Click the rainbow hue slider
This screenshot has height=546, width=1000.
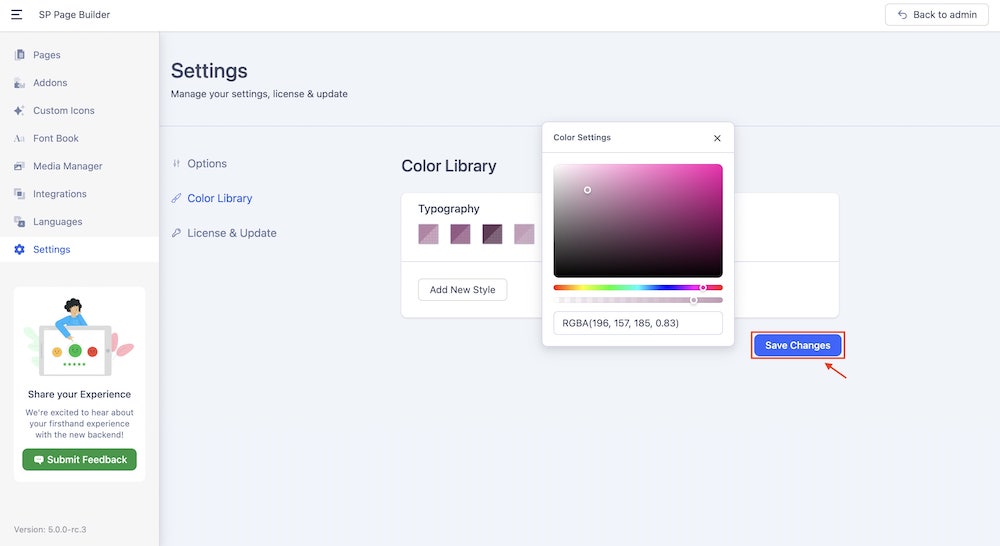[637, 287]
